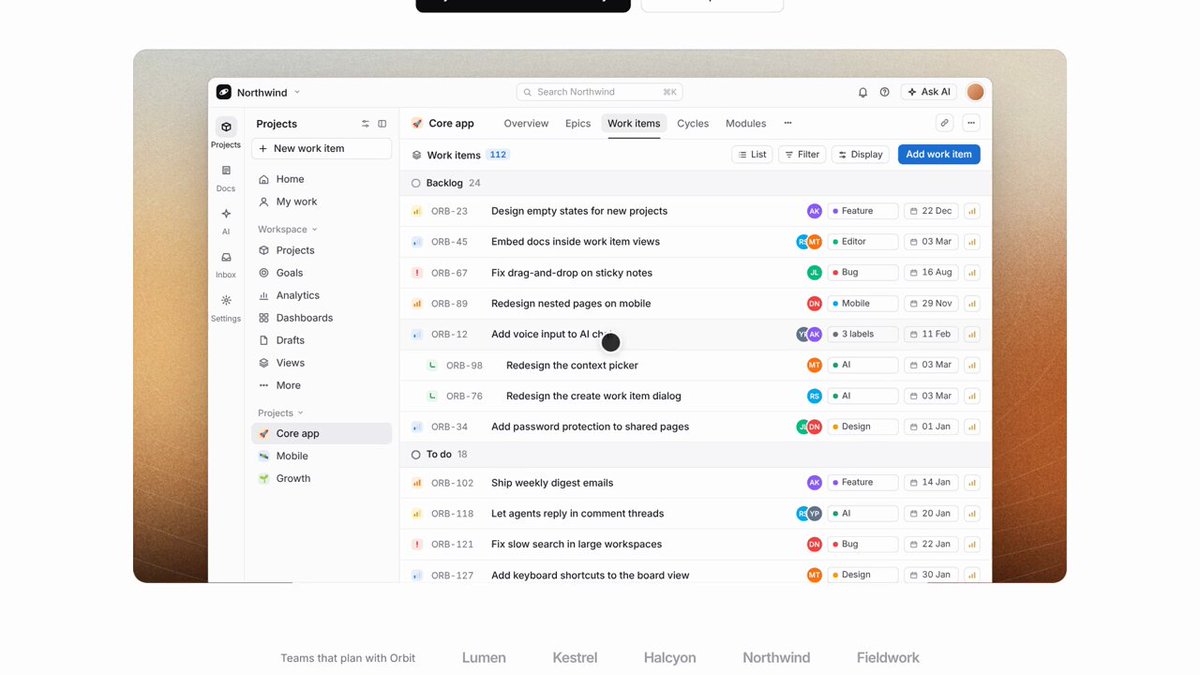Viewport: 1200px width, 675px height.
Task: Click the RS avatar on ORB-76
Action: (814, 396)
